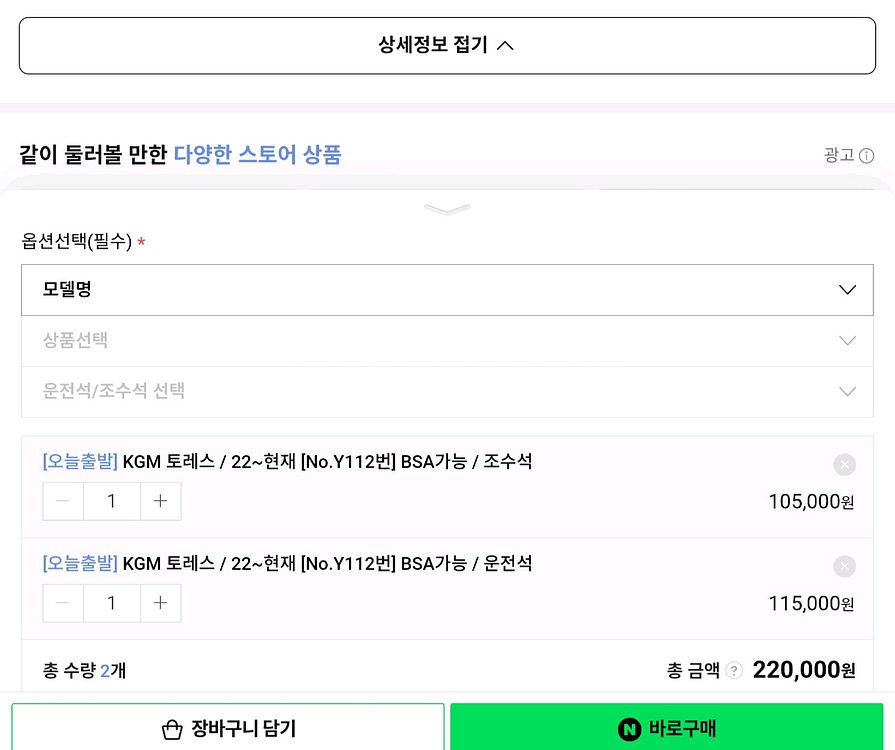This screenshot has height=750, width=895.
Task: Decrease quantity of the 조수석 item
Action: click(63, 501)
